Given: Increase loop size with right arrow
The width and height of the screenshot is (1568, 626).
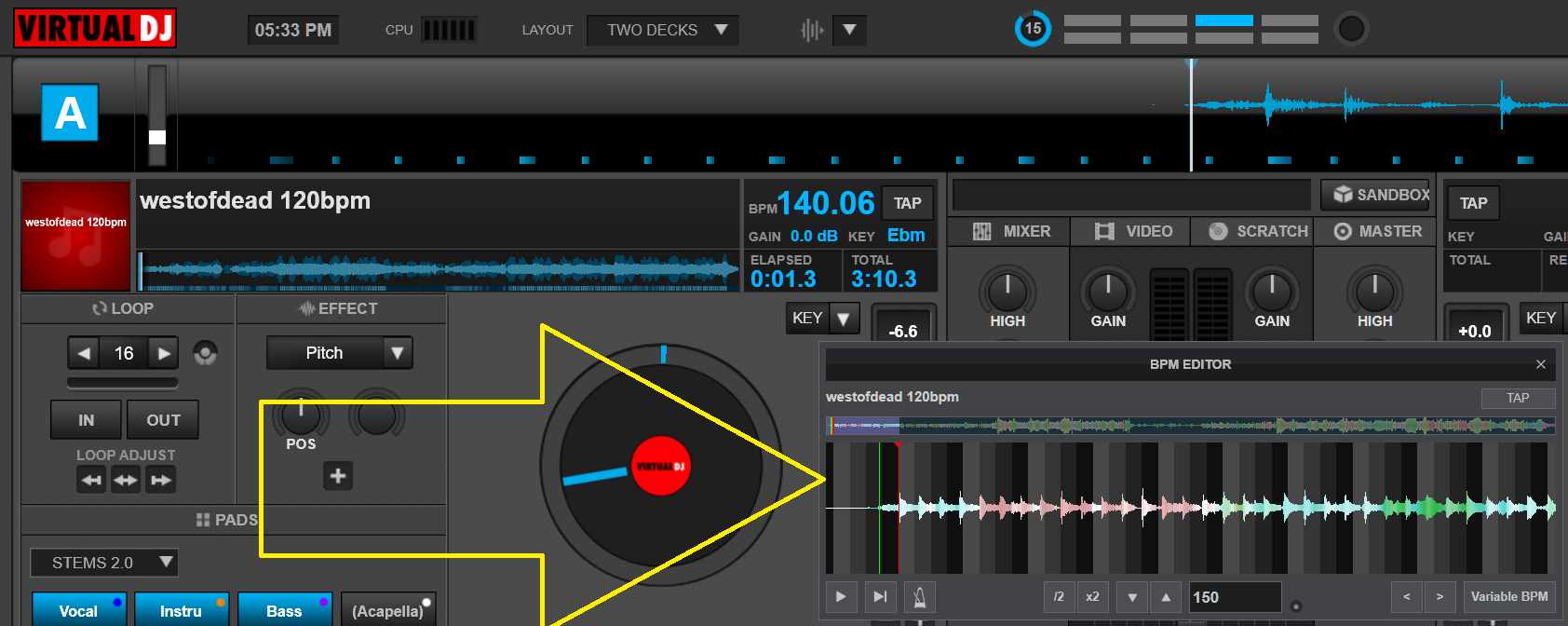Looking at the screenshot, I should pos(164,353).
